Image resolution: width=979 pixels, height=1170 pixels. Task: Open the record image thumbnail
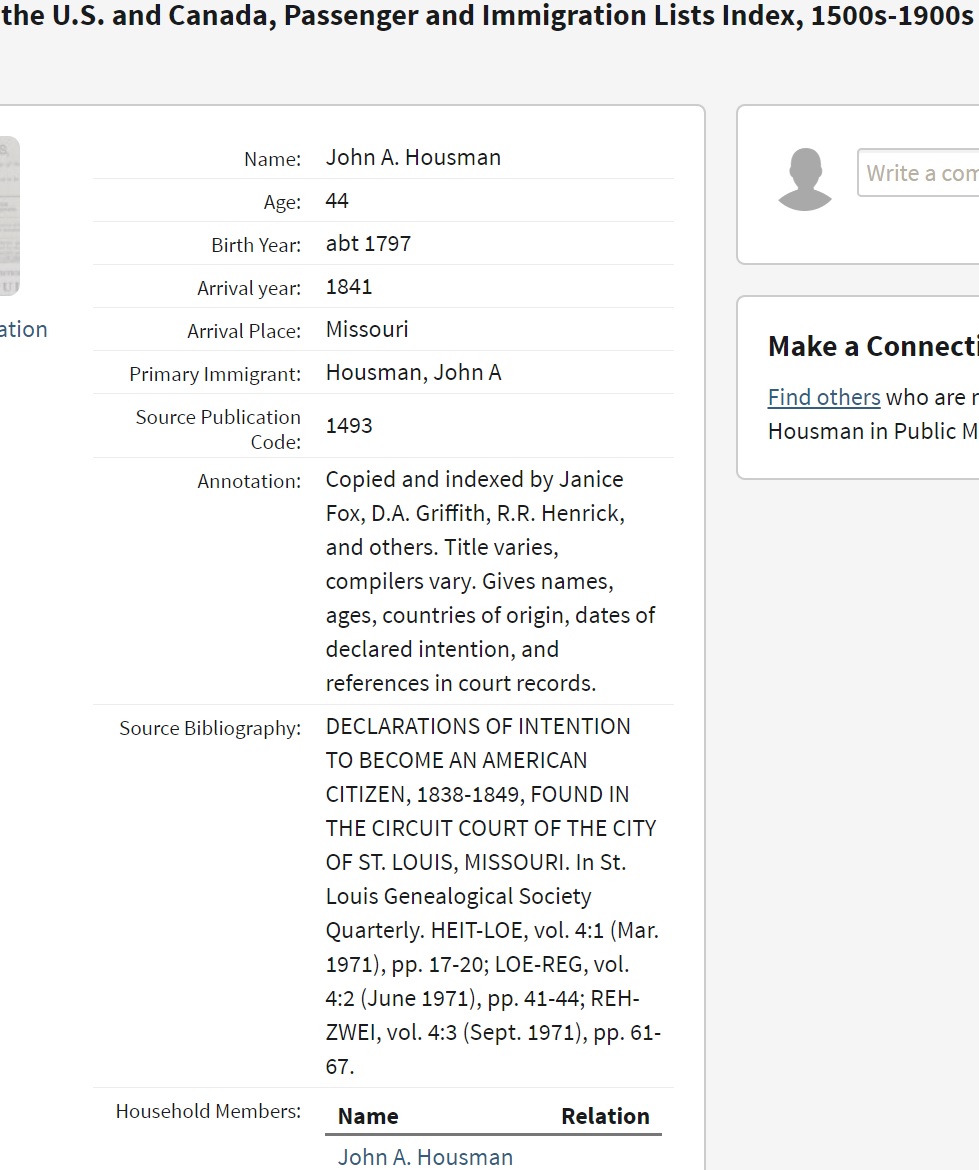9,216
